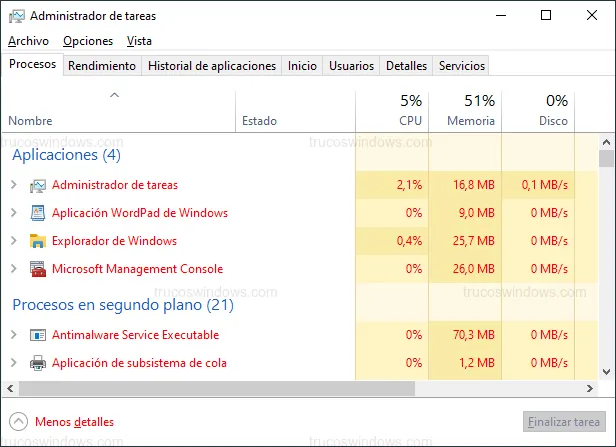The height and width of the screenshot is (447, 616).
Task: Switch to the Servicios tab
Action: [462, 66]
